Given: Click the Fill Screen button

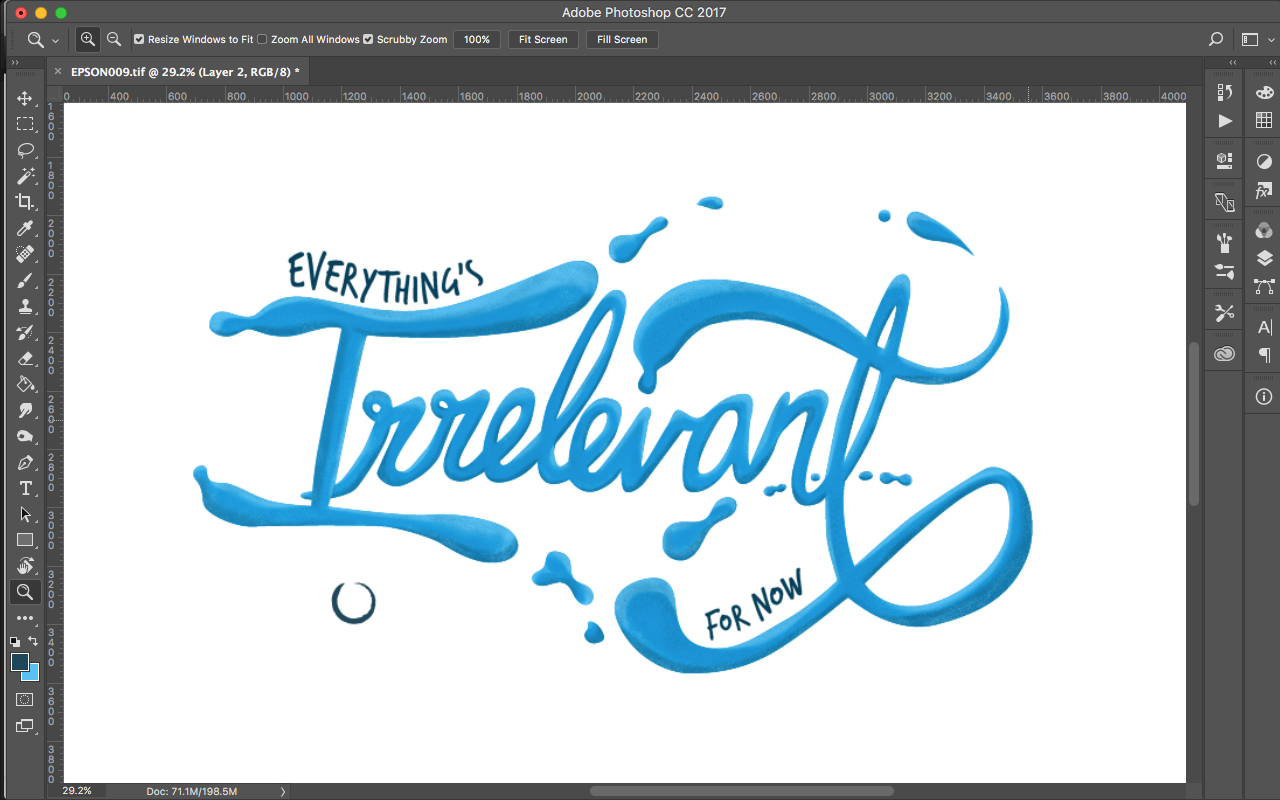Looking at the screenshot, I should pos(622,40).
